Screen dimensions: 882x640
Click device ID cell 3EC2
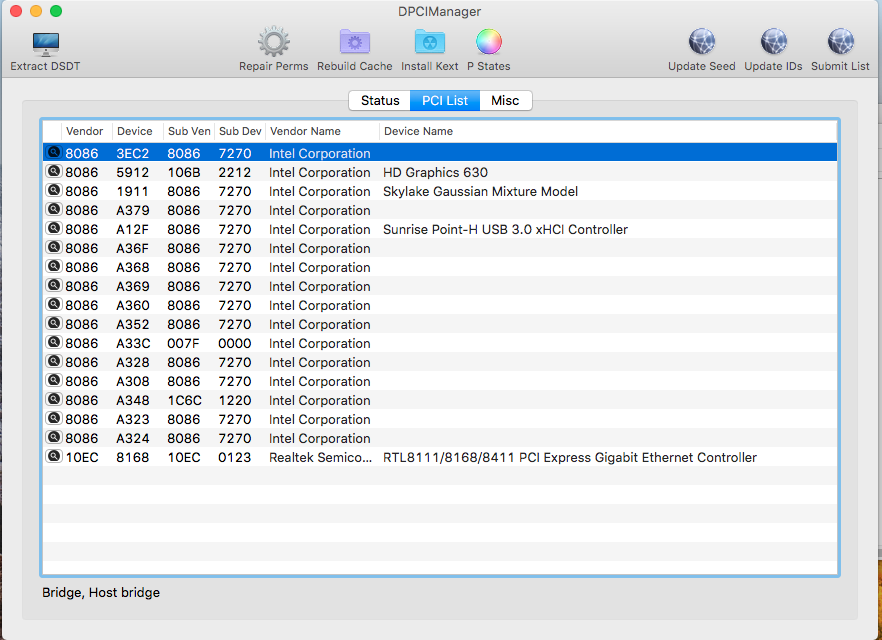click(133, 154)
